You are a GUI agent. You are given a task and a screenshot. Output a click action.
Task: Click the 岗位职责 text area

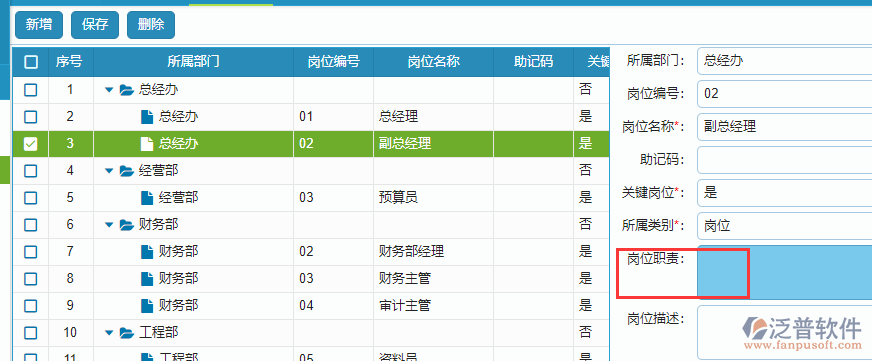tap(784, 272)
